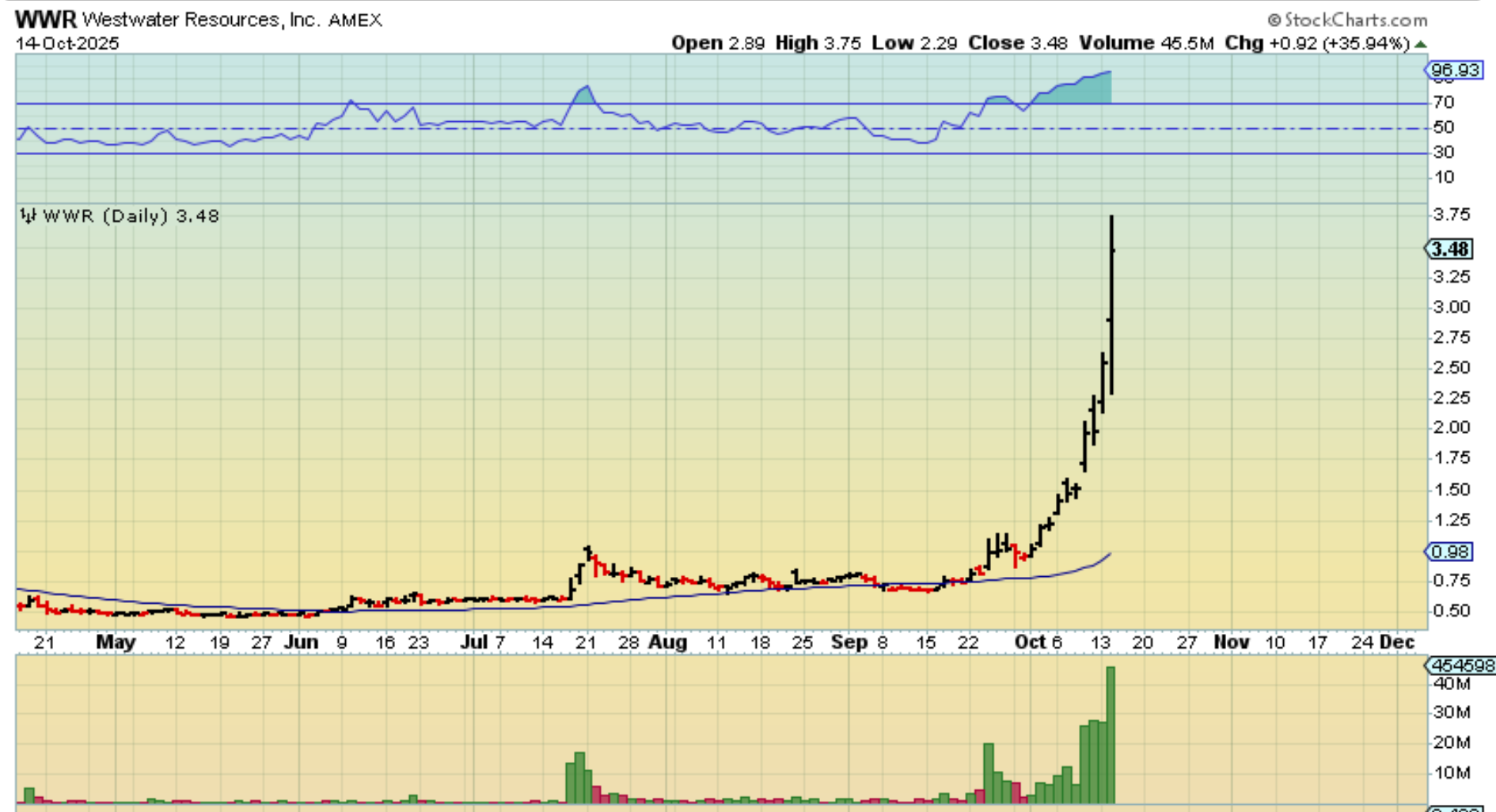This screenshot has width=1496, height=812.
Task: Click the 13 date label after Oct 6
Action: [x=1100, y=643]
